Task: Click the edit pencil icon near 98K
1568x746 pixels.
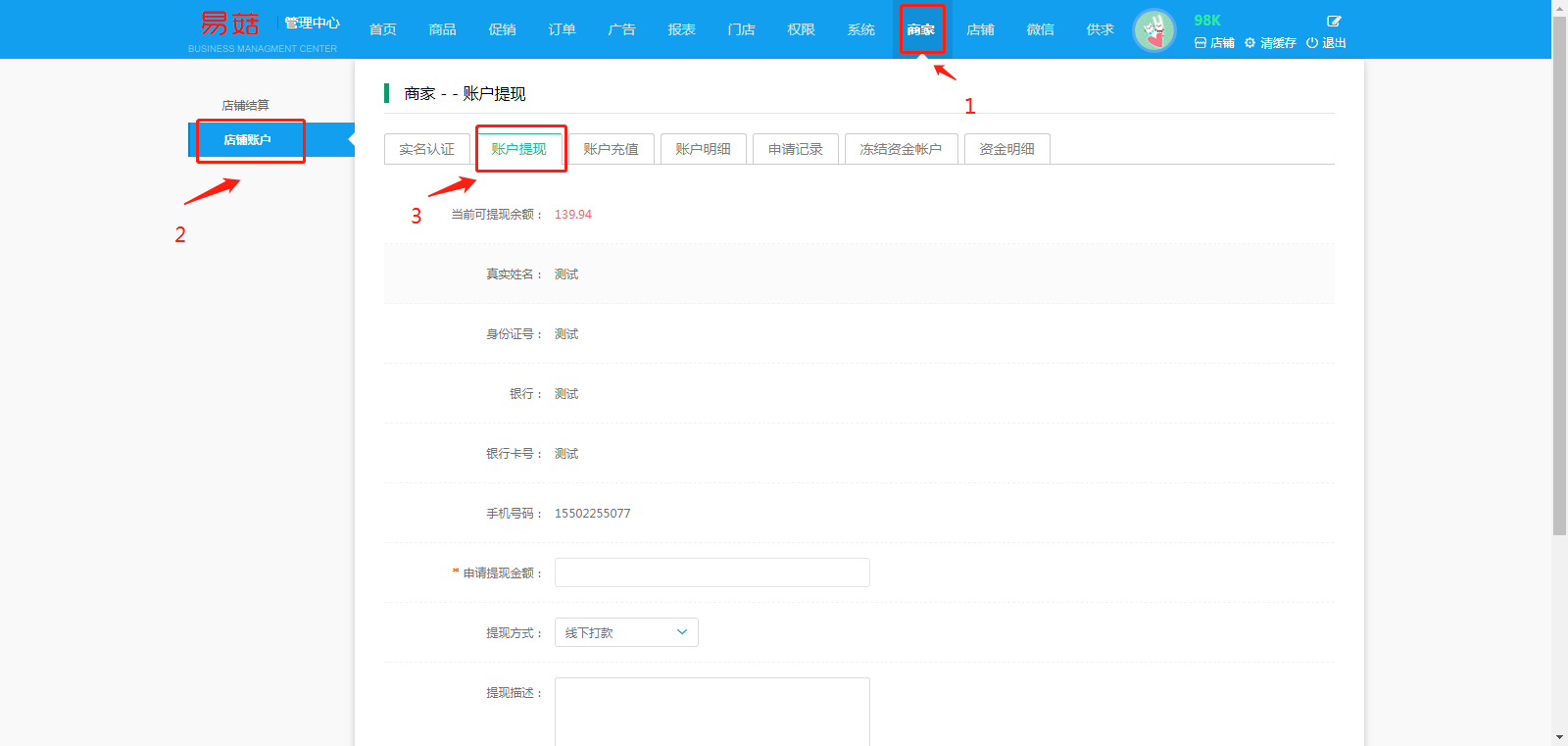Action: (x=1334, y=21)
